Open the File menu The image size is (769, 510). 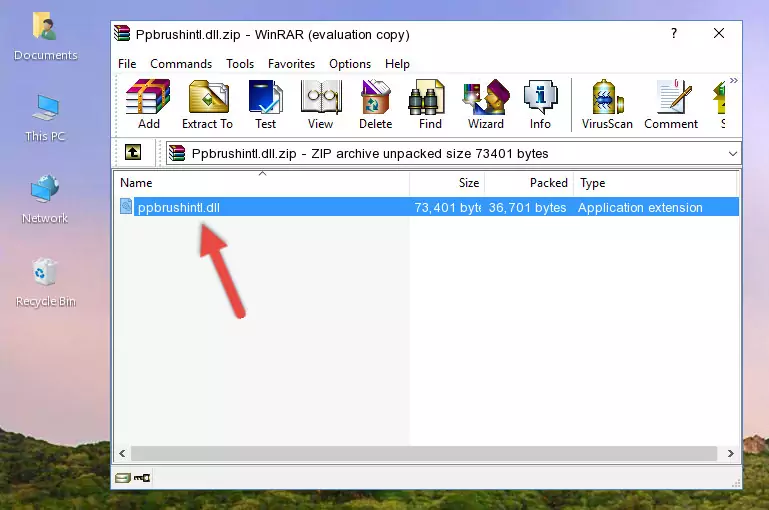pyautogui.click(x=127, y=64)
